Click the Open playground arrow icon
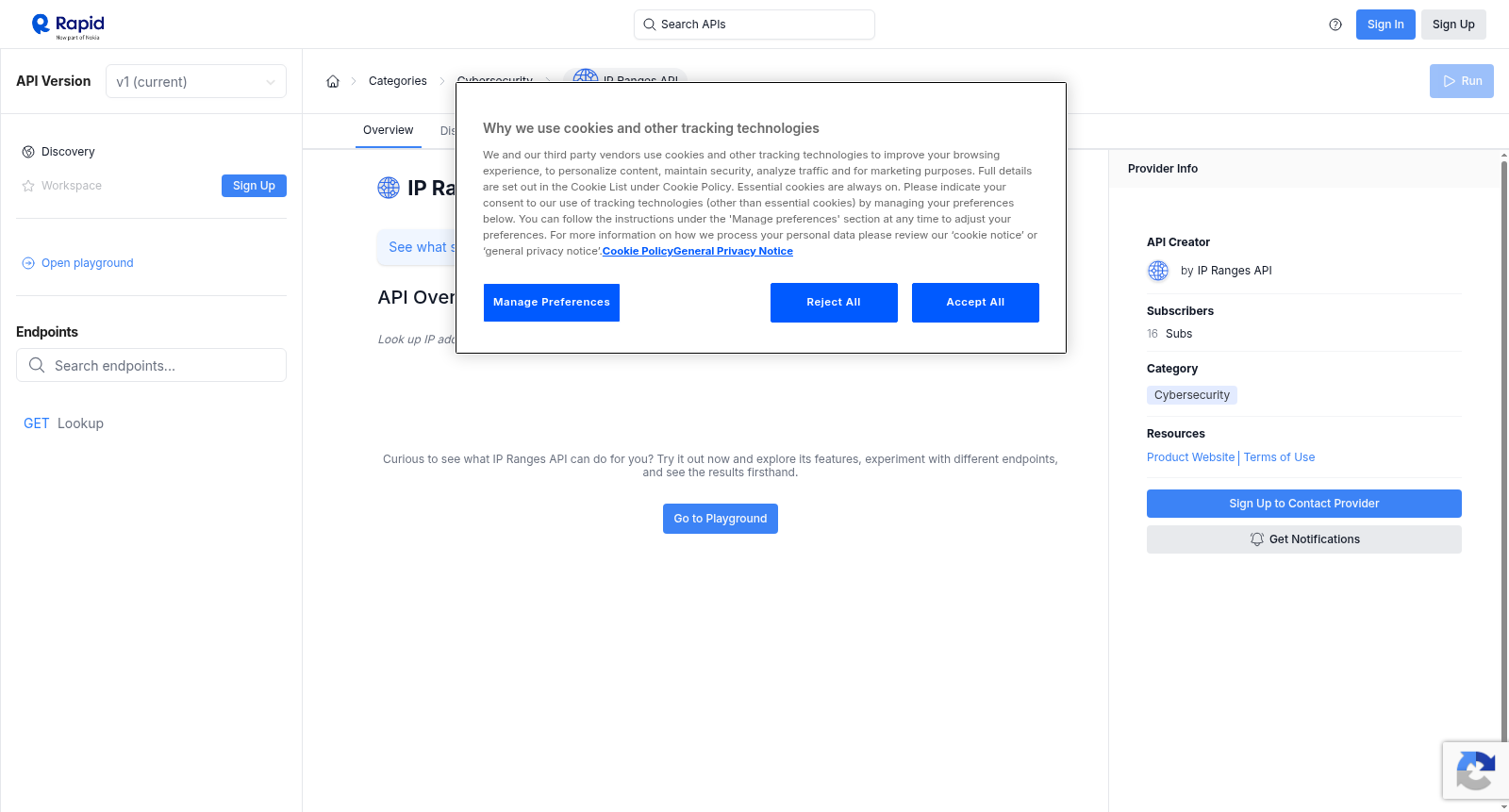The width and height of the screenshot is (1509, 812). tap(28, 263)
